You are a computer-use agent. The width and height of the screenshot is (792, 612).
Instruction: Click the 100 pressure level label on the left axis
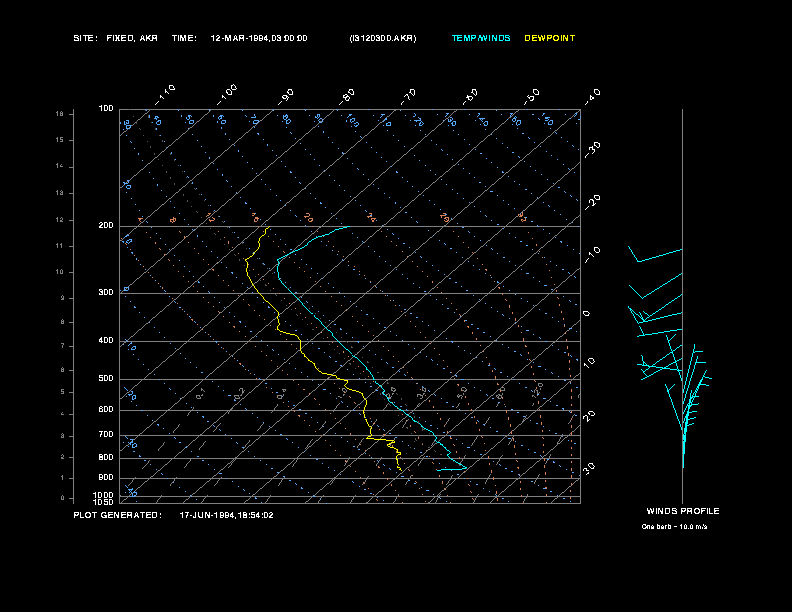click(x=106, y=109)
